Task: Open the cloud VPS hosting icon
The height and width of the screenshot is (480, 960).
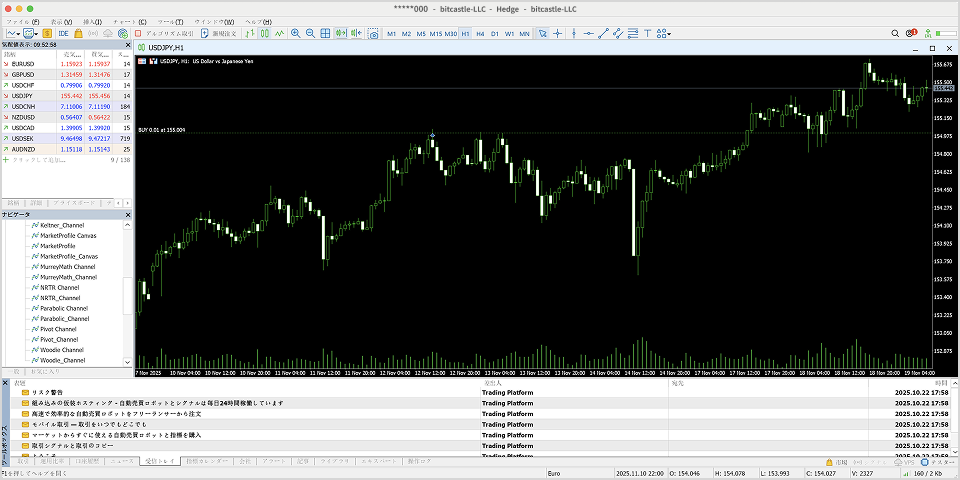Action: 108,34
